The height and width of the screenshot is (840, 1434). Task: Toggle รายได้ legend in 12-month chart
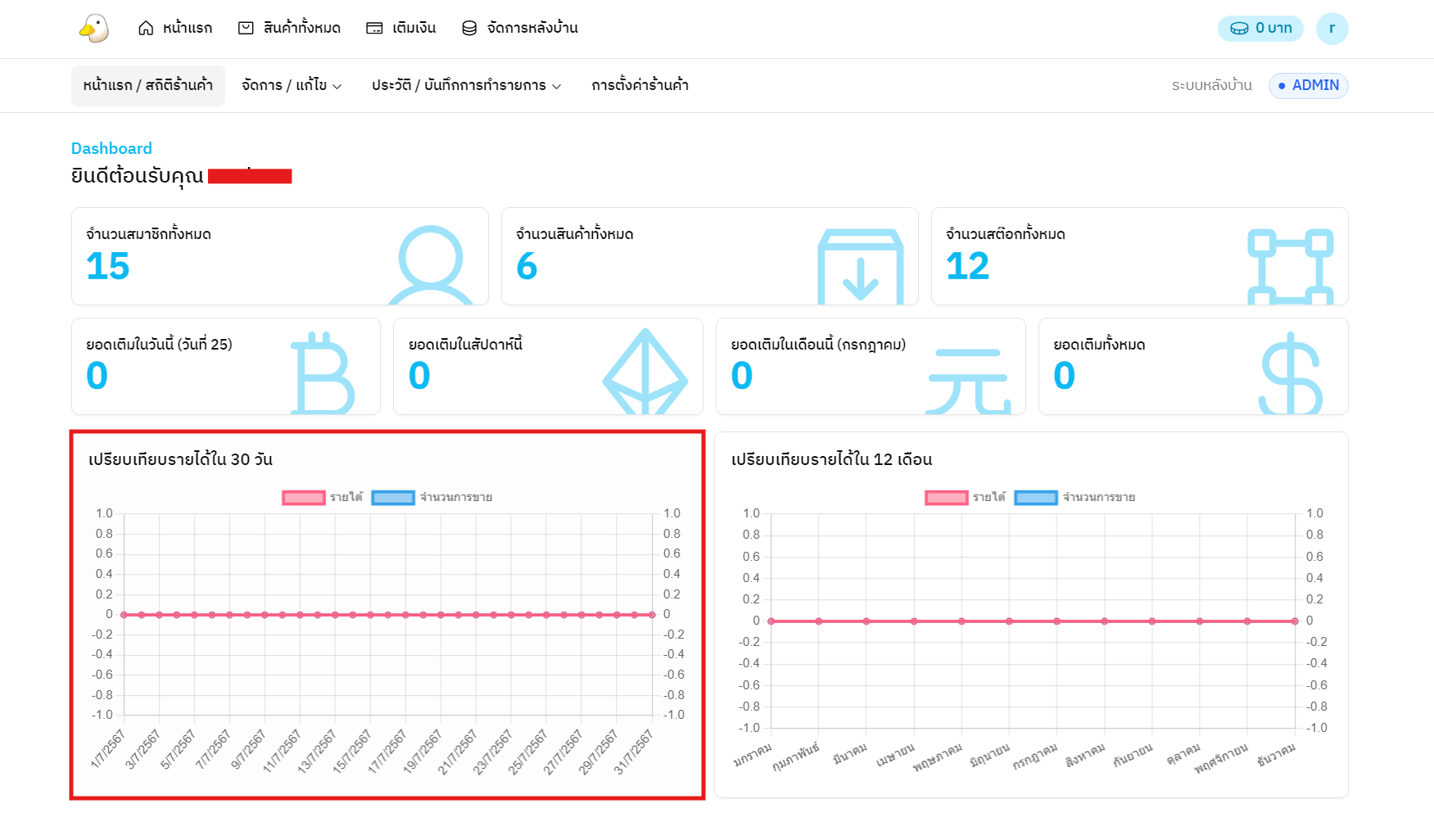[x=966, y=497]
